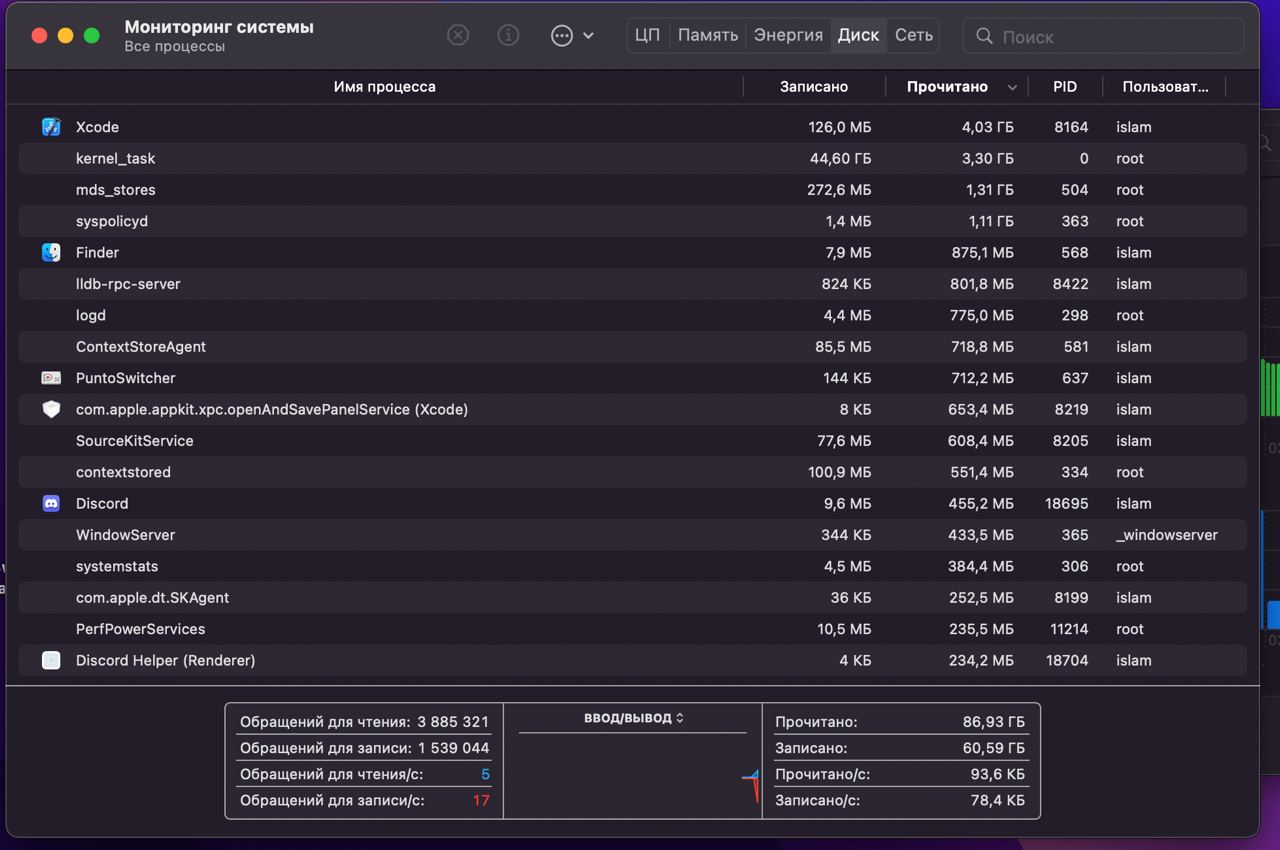Sort by Пользователь column header

tap(1165, 87)
